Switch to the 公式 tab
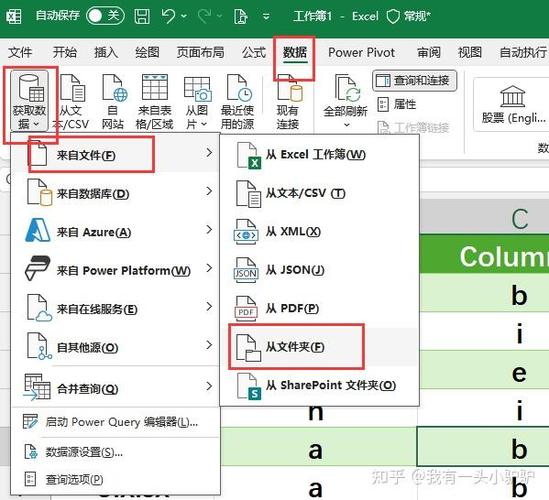This screenshot has height=500, width=549. click(x=254, y=53)
